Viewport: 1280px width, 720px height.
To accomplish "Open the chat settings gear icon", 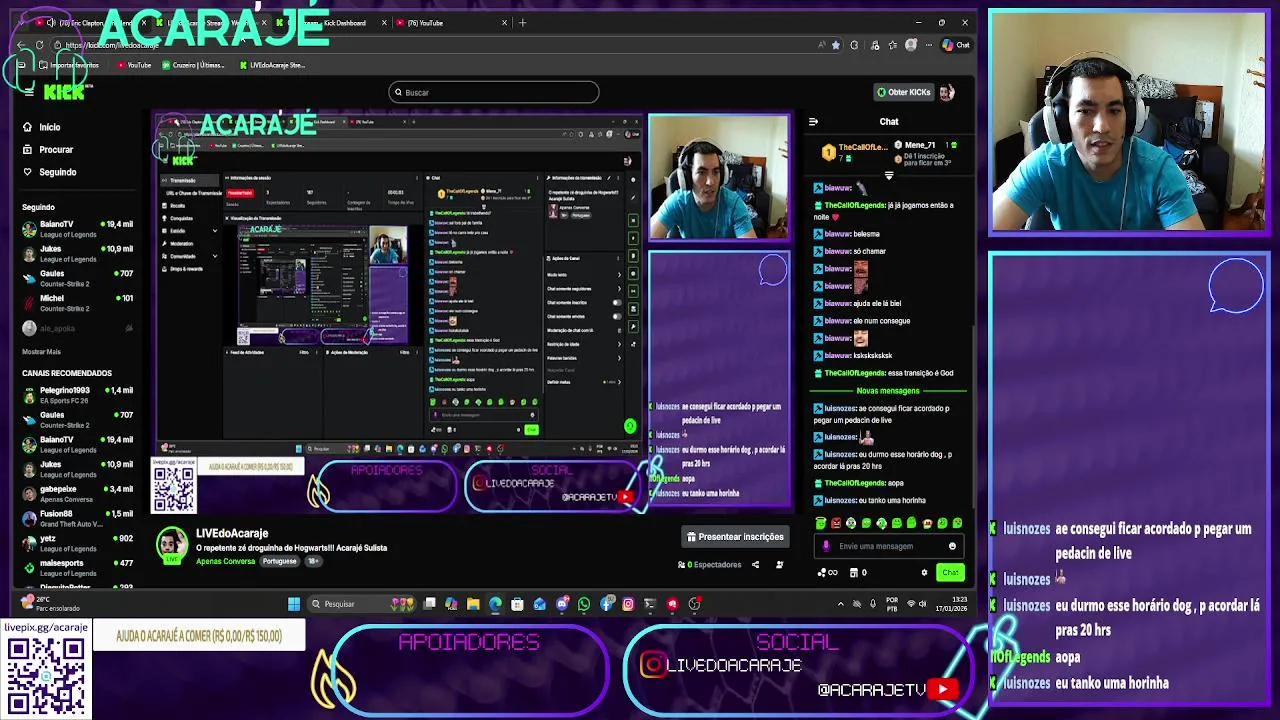I will [924, 573].
